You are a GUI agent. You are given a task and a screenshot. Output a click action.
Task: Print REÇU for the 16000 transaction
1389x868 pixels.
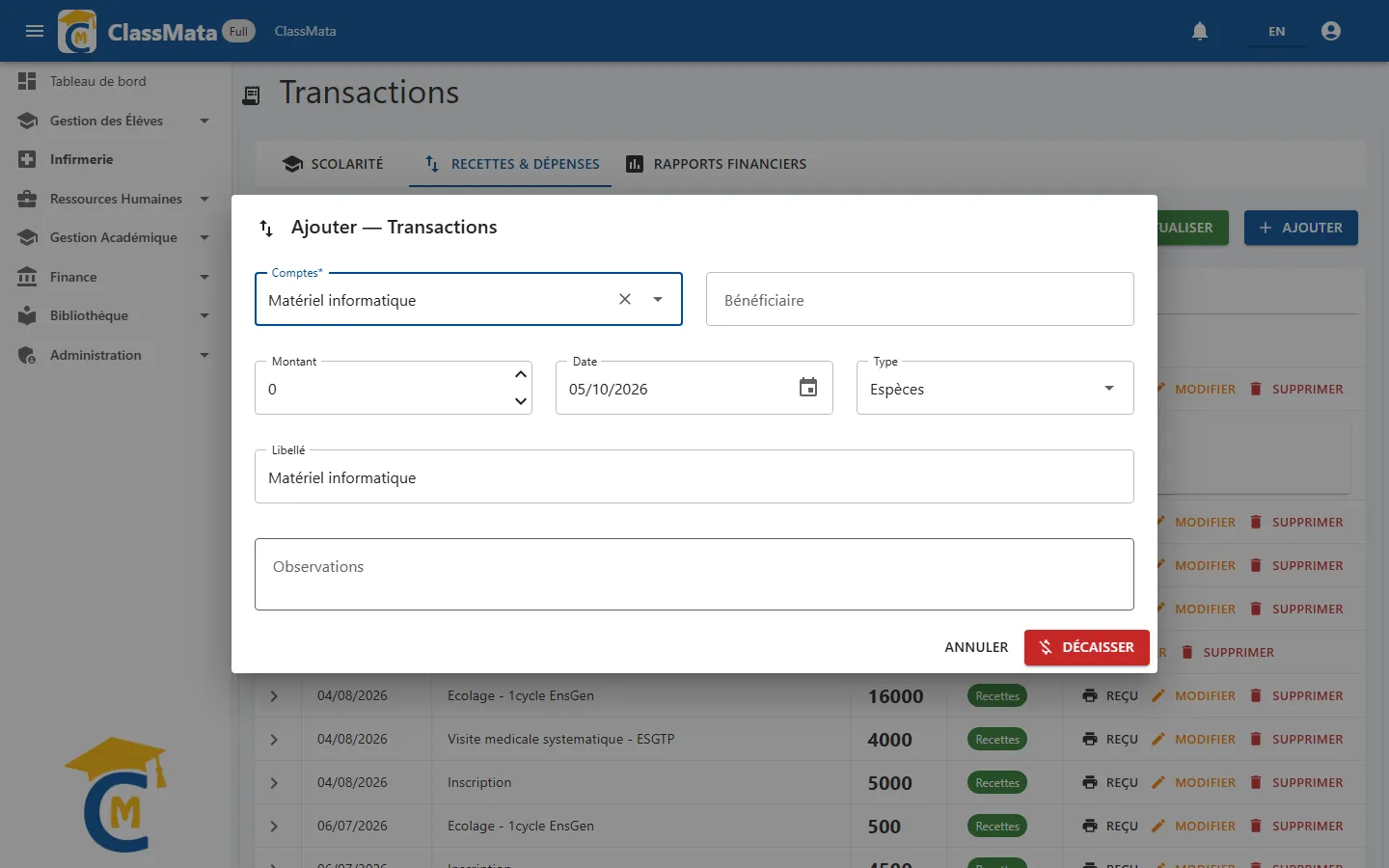click(1110, 695)
